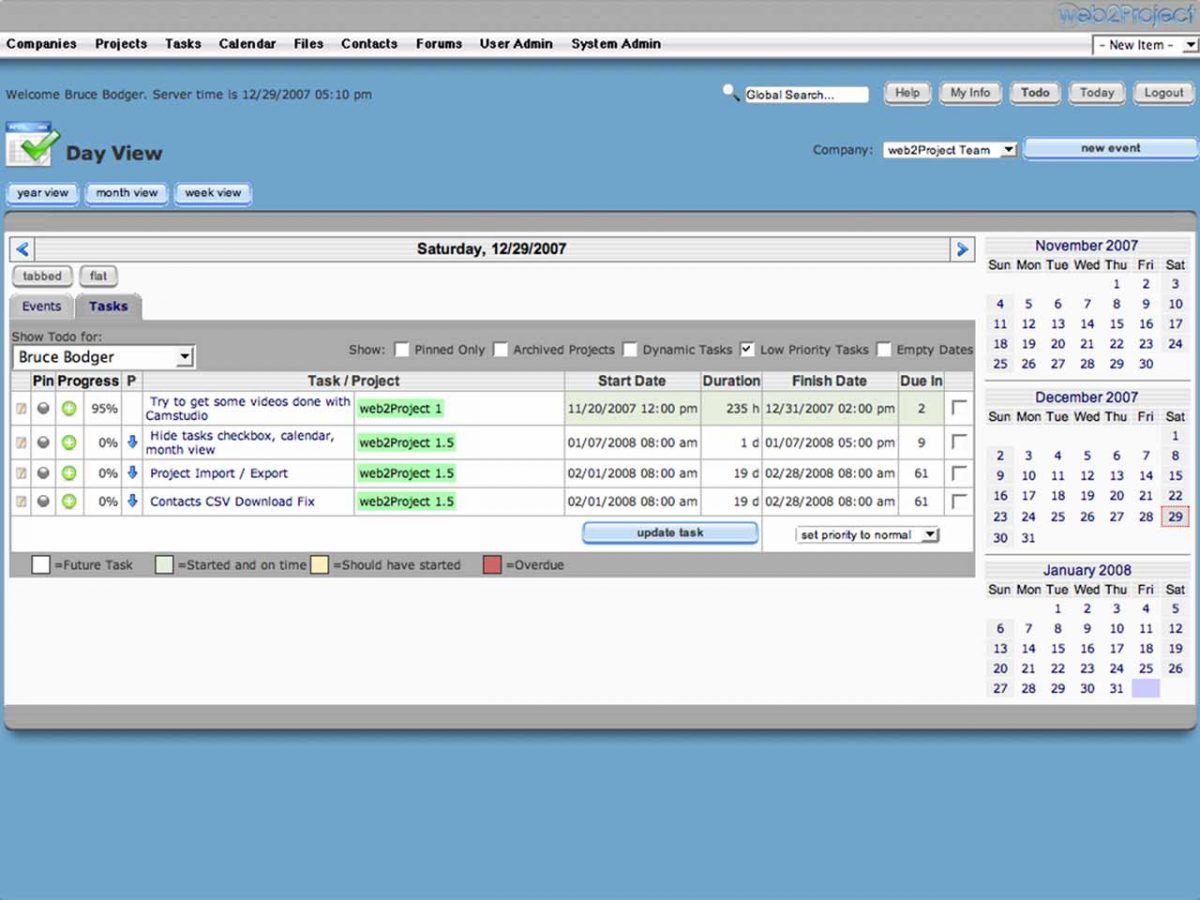Open the set priority to normal dropdown
The width and height of the screenshot is (1200, 900).
click(x=866, y=534)
